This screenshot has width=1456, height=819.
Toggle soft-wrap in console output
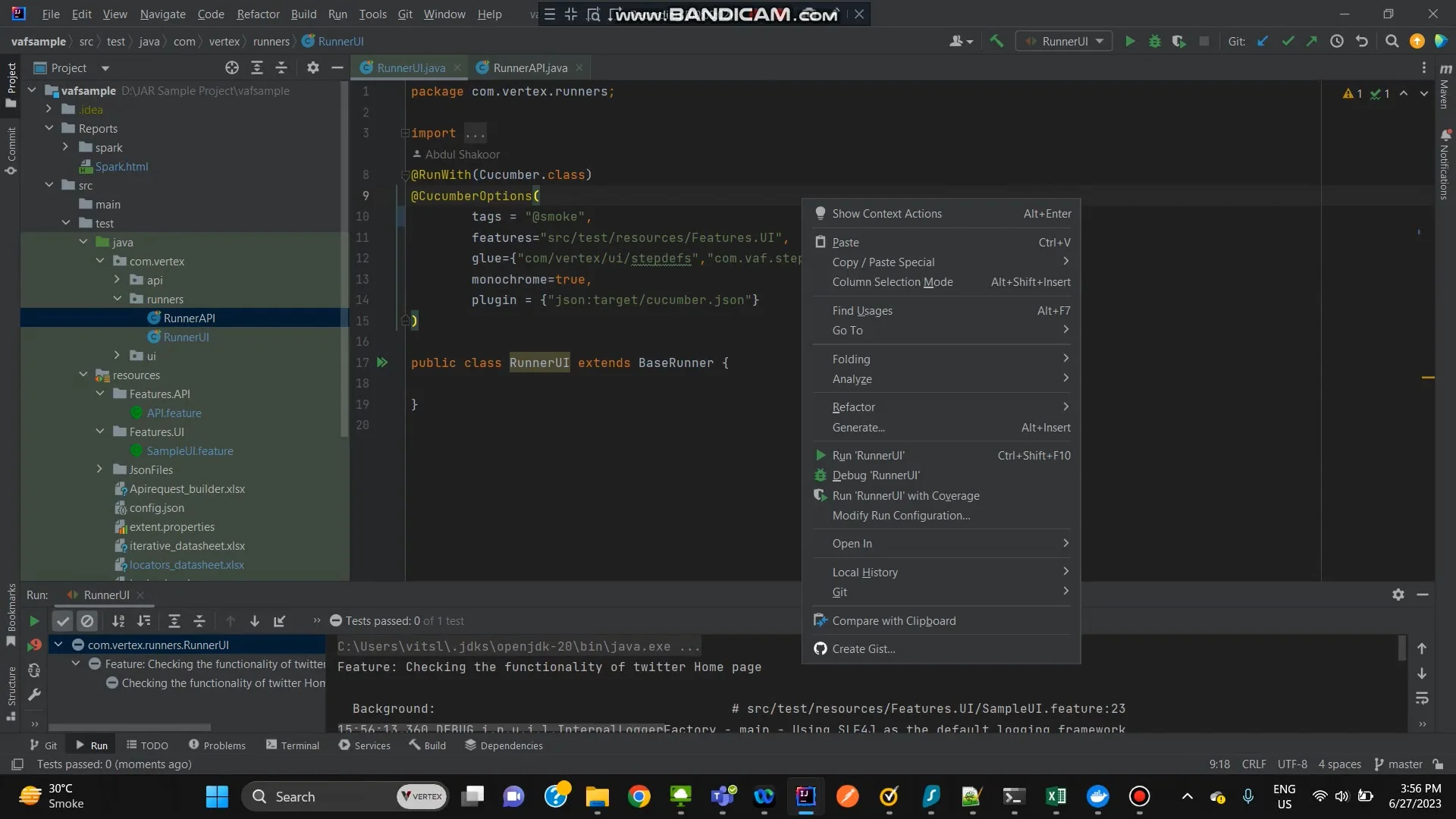(x=1422, y=698)
